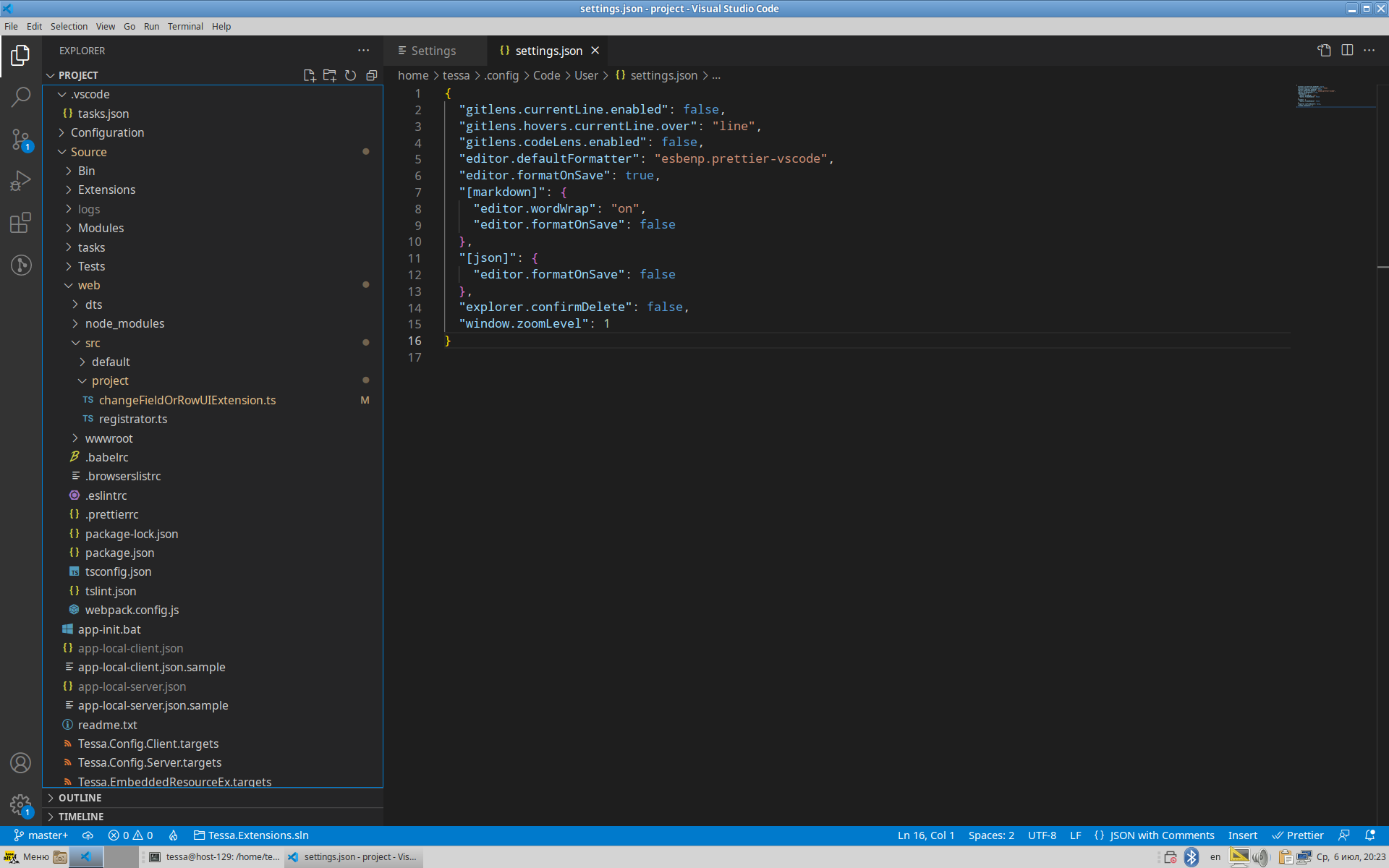Open registrator.ts in the explorer

(x=133, y=419)
